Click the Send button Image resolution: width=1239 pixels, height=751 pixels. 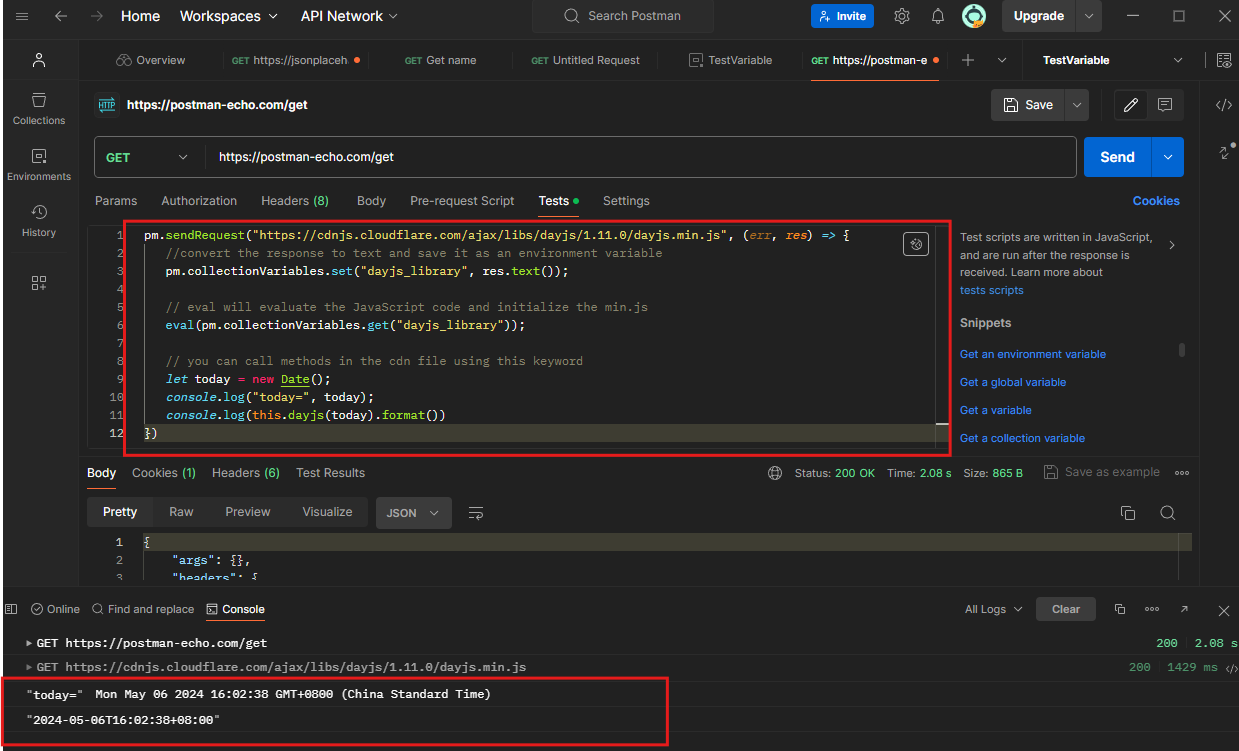coord(1117,157)
